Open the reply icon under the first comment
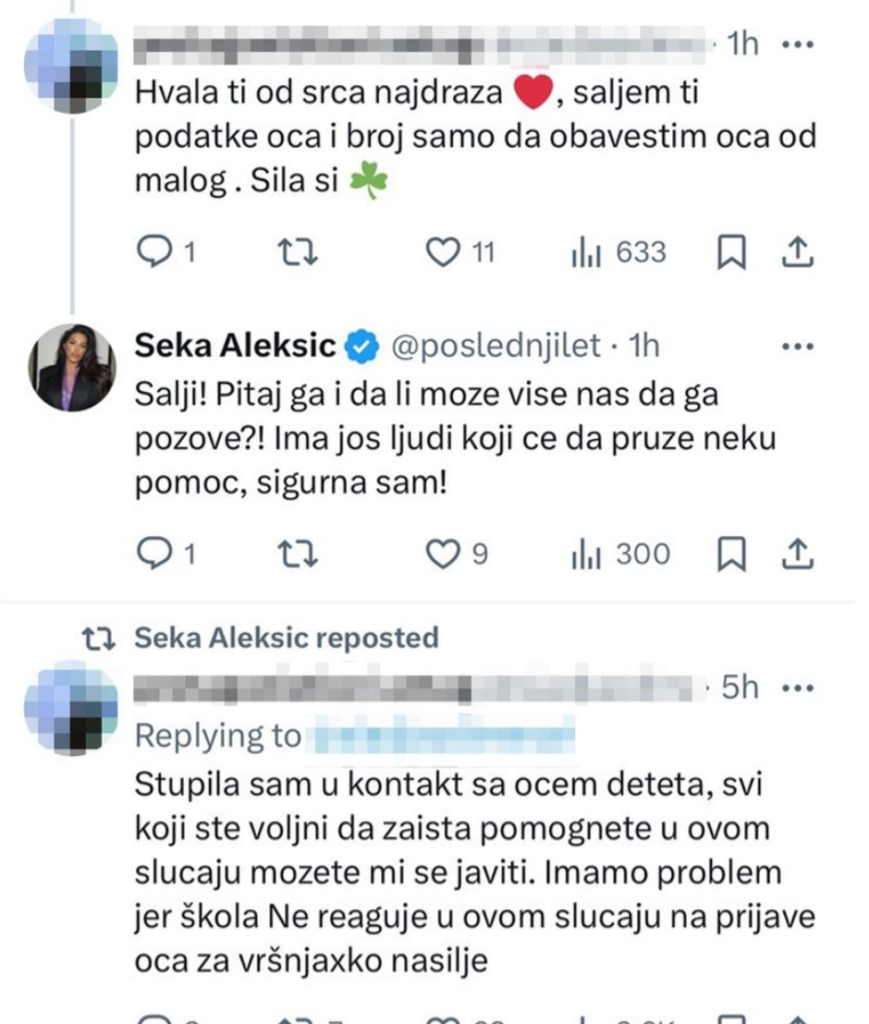The width and height of the screenshot is (869, 1024). 153,252
